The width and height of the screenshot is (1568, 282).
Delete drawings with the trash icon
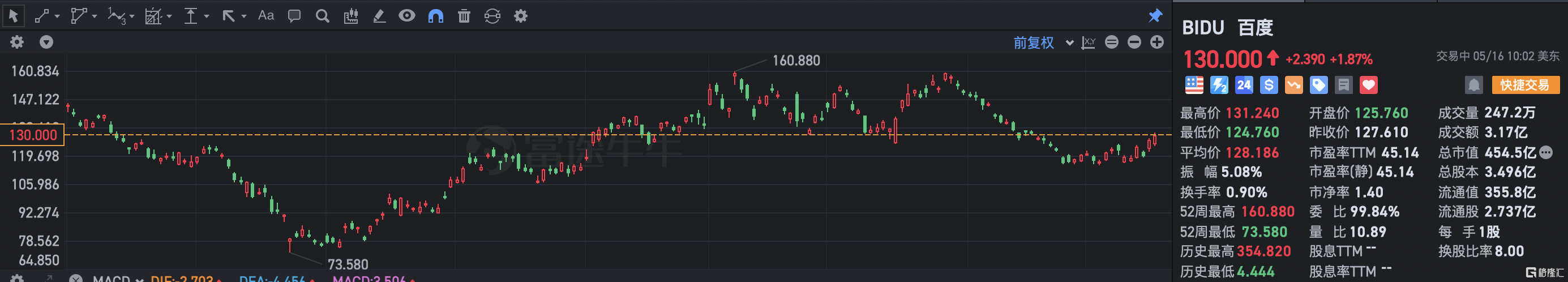click(x=464, y=16)
